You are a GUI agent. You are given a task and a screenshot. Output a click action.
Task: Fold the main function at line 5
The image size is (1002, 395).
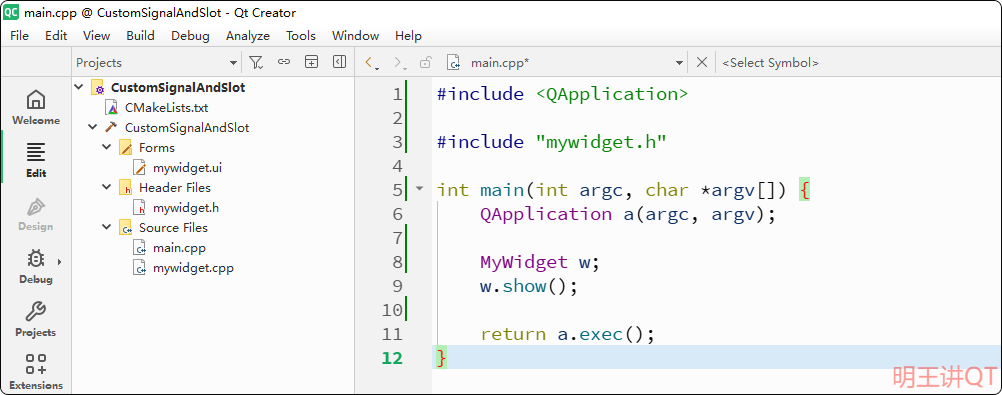(419, 189)
